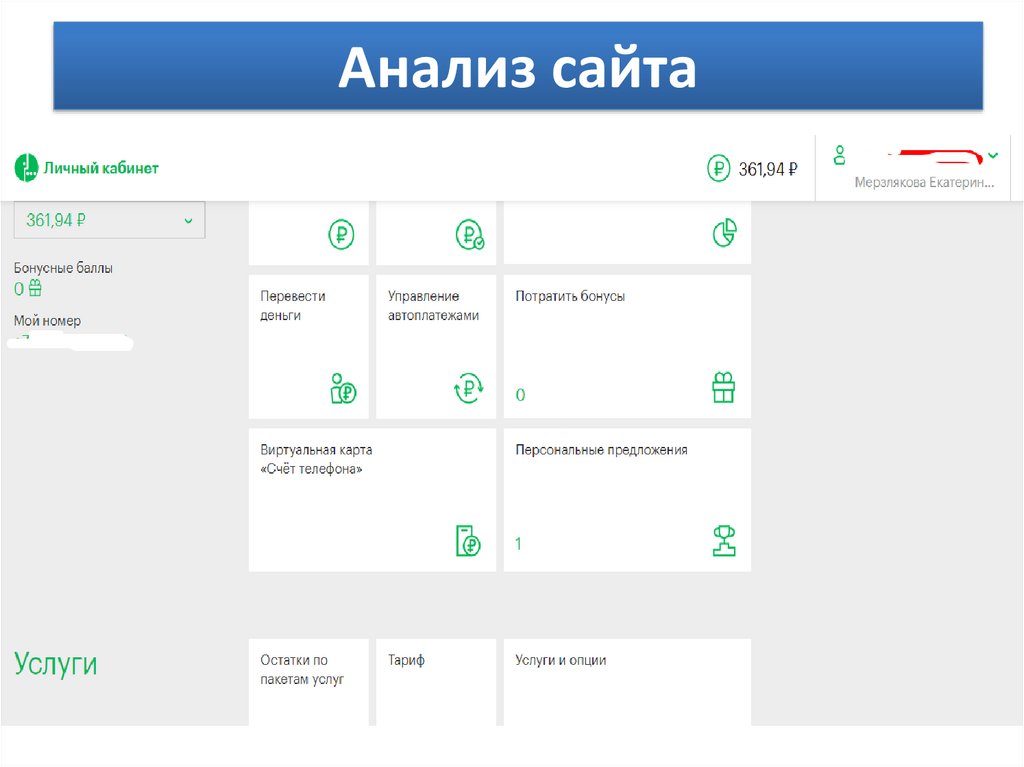Open Личный кабинет home link
Image resolution: width=1024 pixels, height=767 pixels.
click(100, 168)
